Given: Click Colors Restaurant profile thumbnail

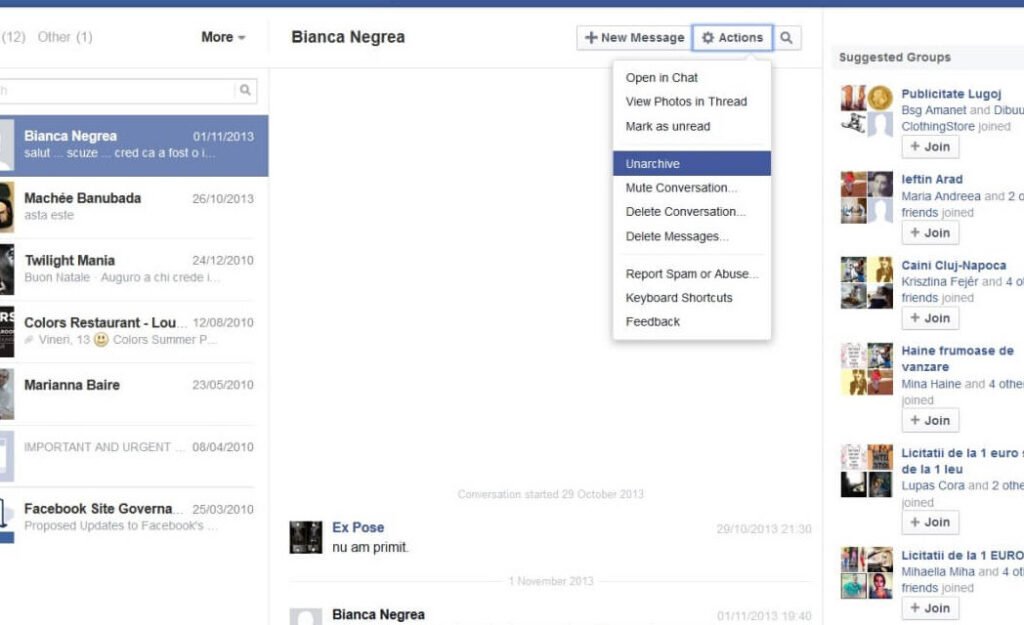Looking at the screenshot, I should (x=7, y=331).
